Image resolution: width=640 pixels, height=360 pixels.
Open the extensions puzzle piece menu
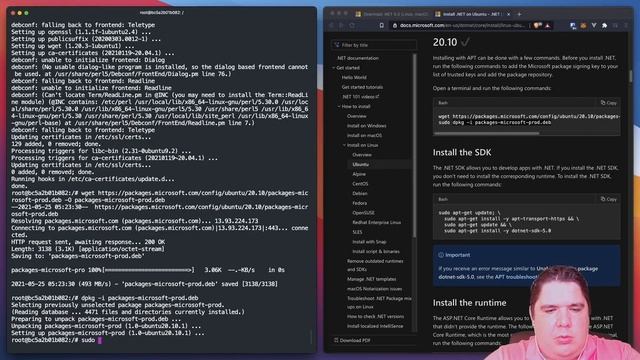pos(604,26)
